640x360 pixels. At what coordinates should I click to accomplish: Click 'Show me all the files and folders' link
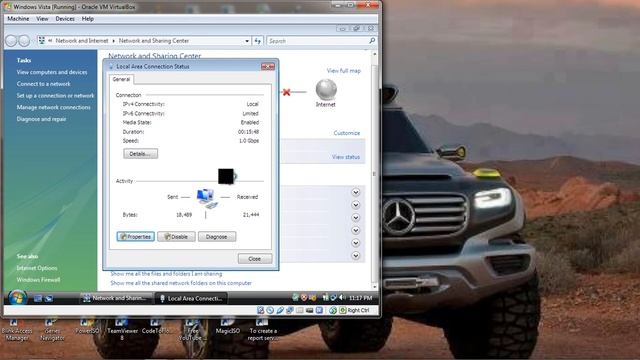pos(166,274)
